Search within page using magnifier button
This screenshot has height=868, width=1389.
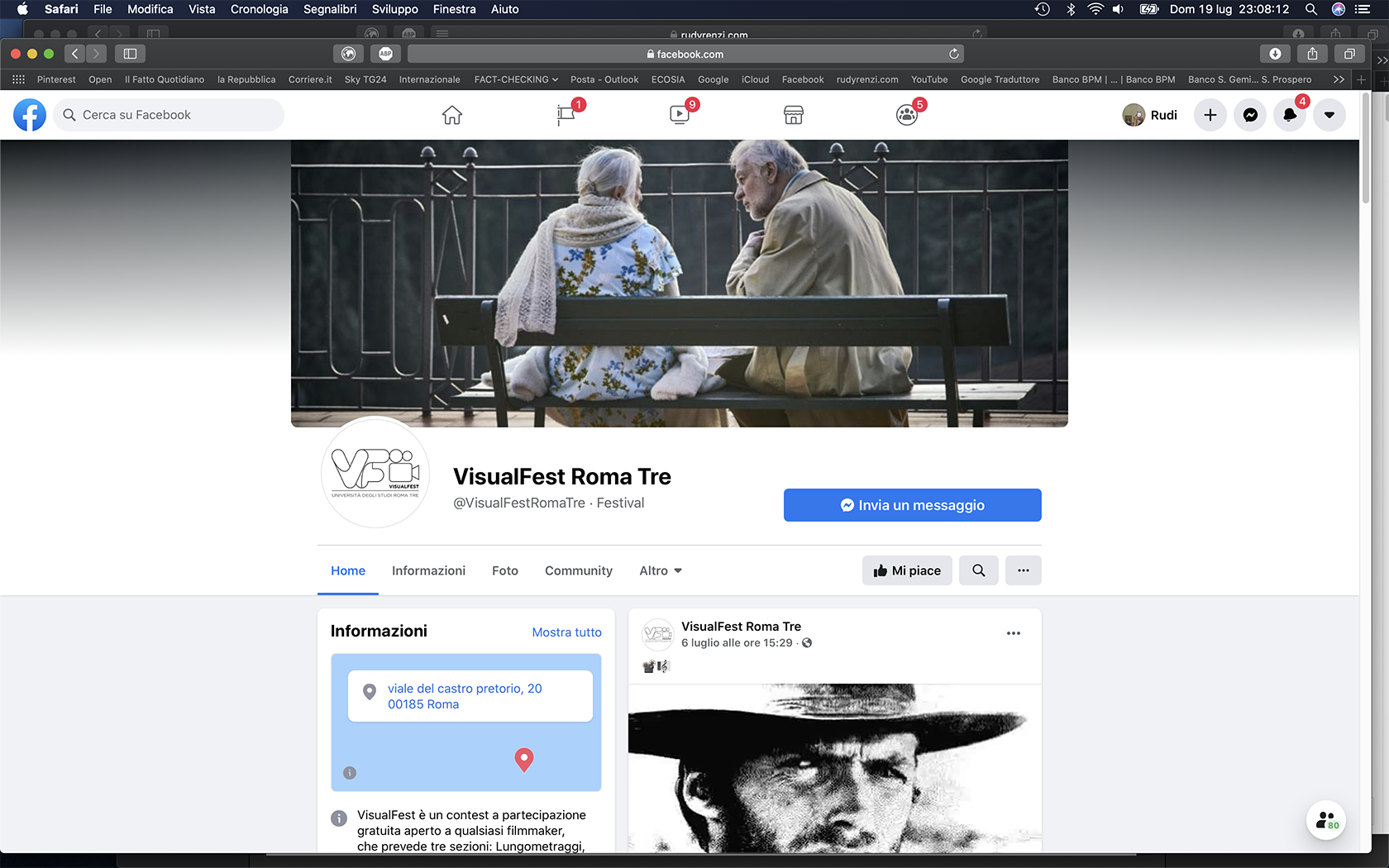click(978, 570)
